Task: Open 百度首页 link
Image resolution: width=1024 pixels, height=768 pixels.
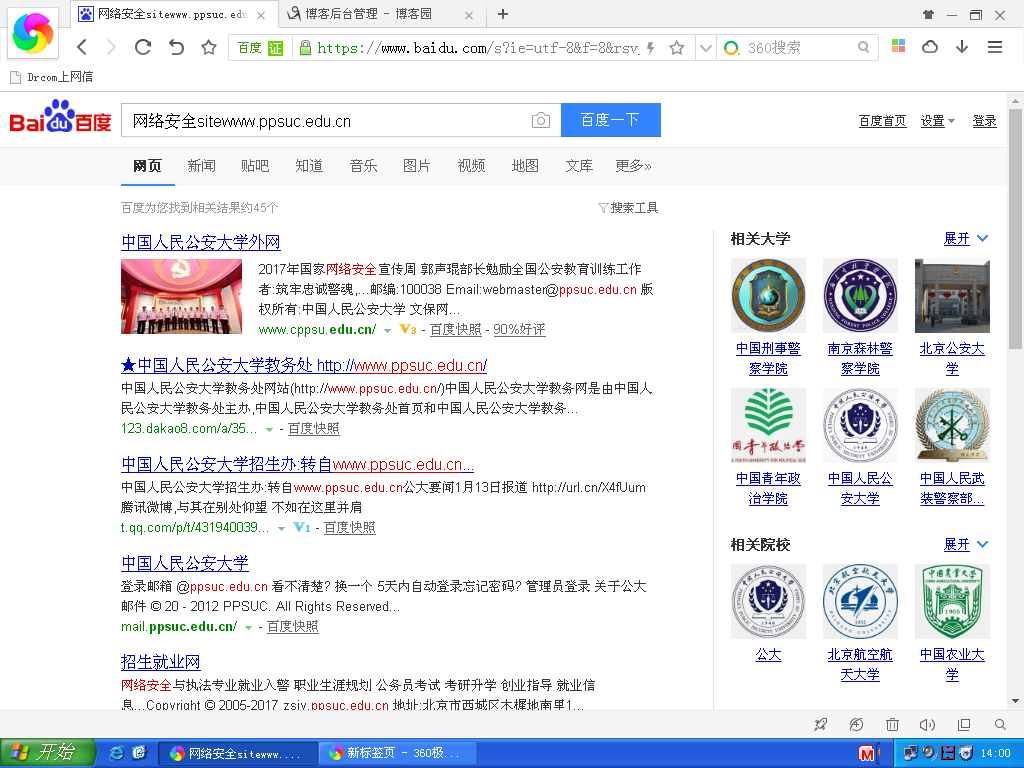Action: [x=882, y=121]
